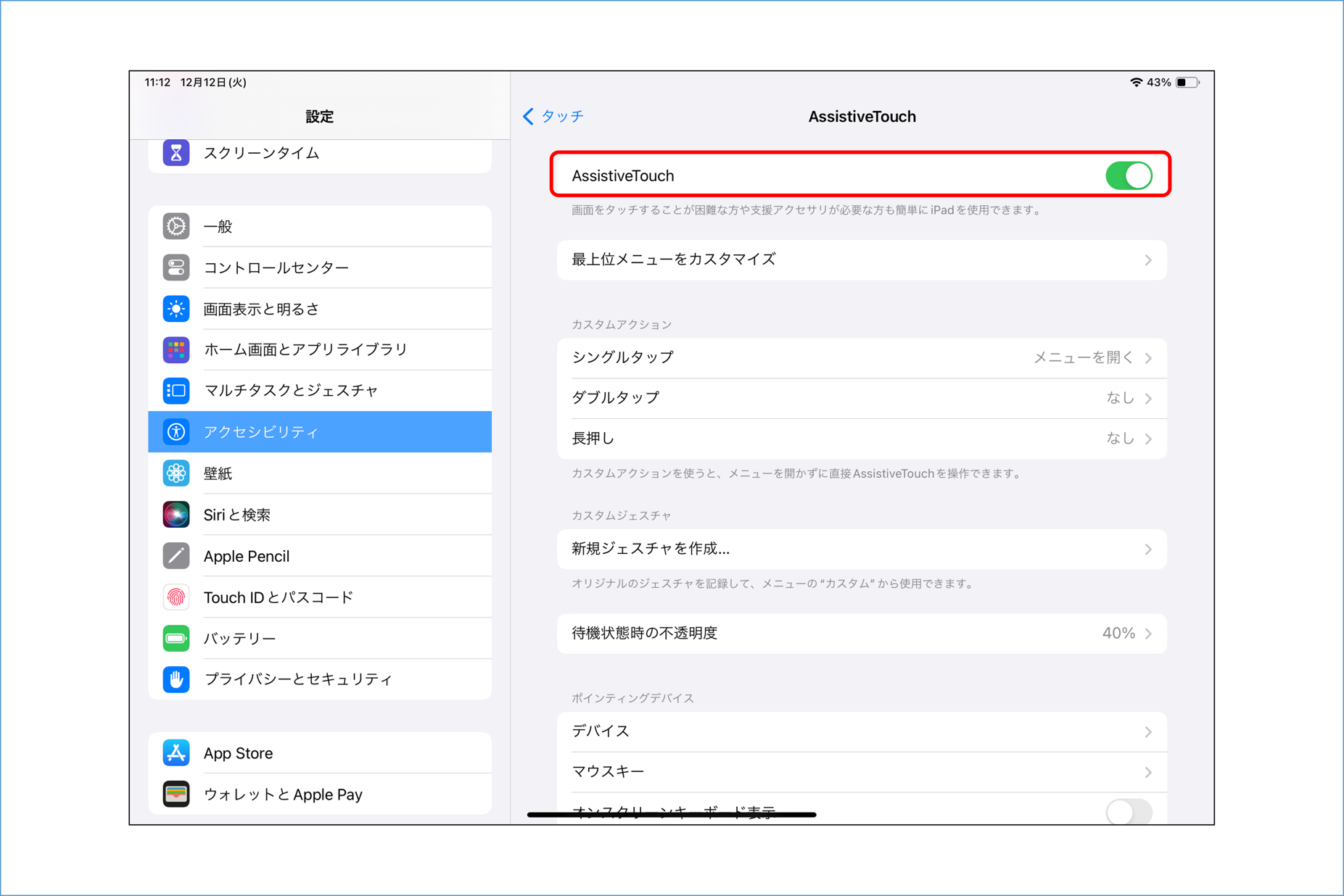
Task: Select 壁紙 in sidebar
Action: coord(320,473)
